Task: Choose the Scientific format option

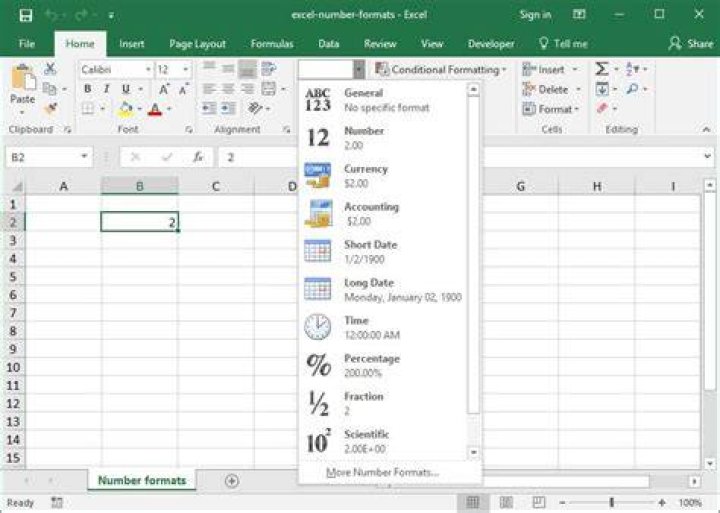Action: pos(383,441)
